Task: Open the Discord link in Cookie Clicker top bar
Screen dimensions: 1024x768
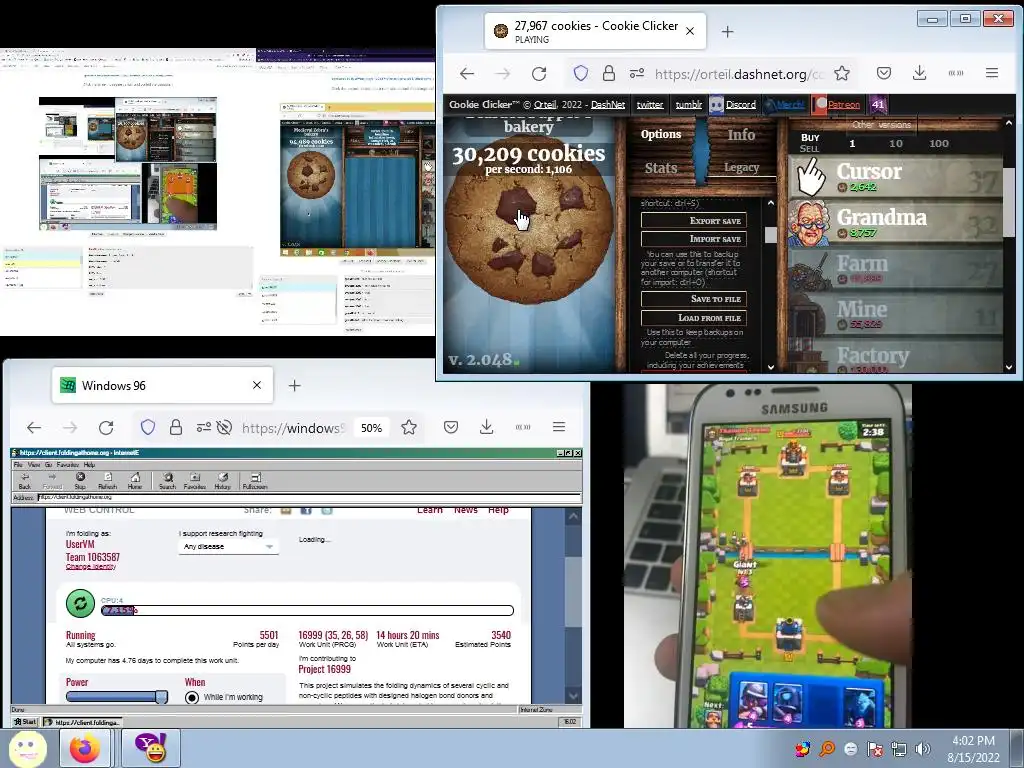Action: 741,104
